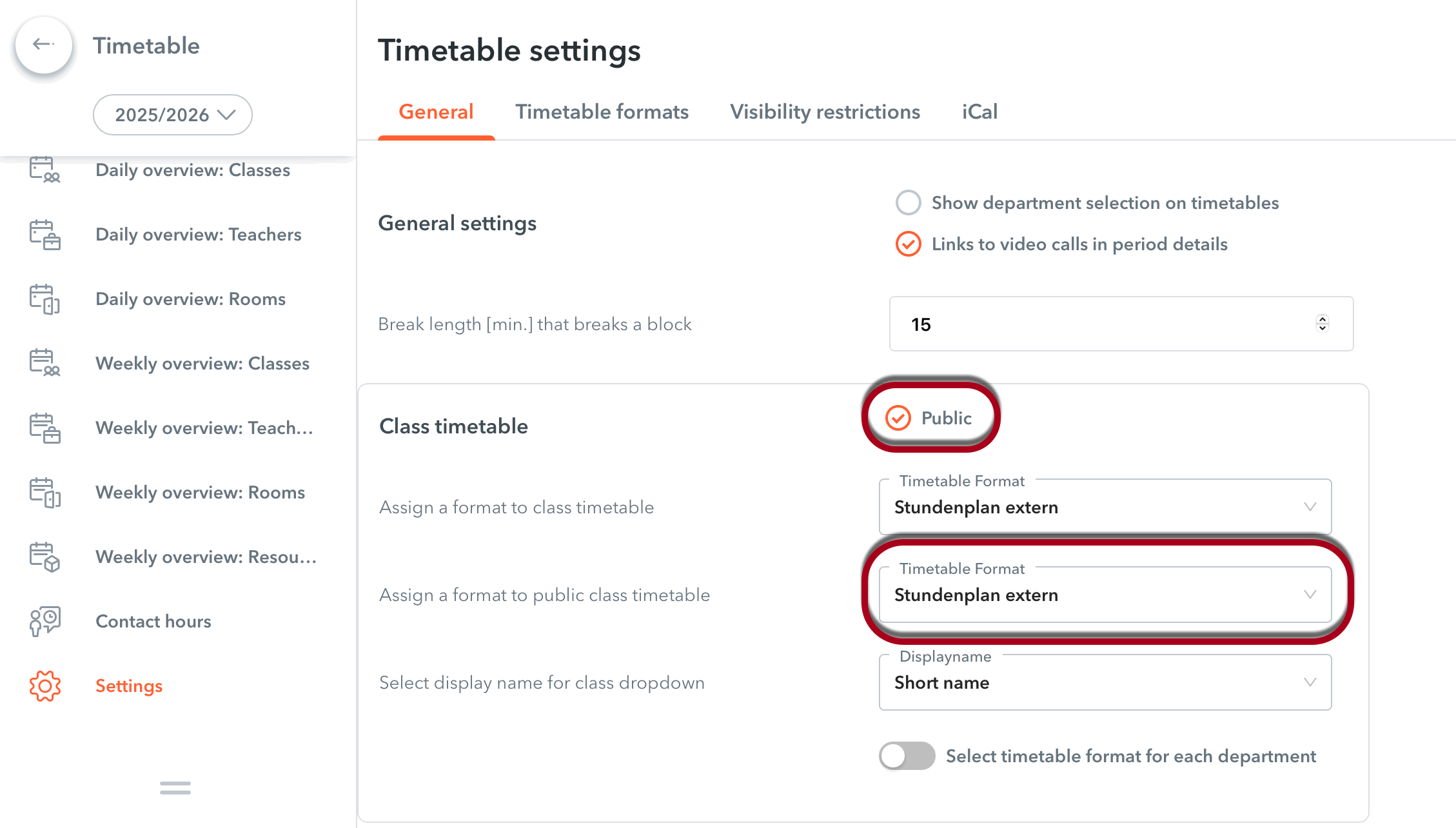Open the Visibility restrictions tab
The height and width of the screenshot is (828, 1456).
(825, 112)
